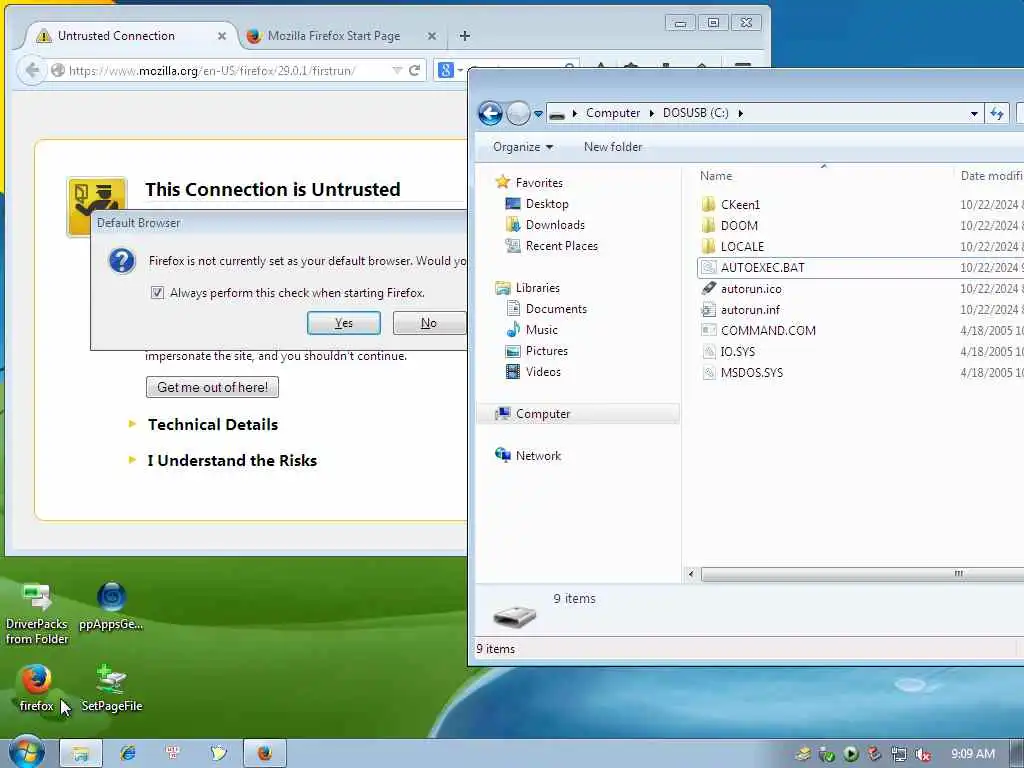Viewport: 1024px width, 768px height.
Task: Open the Music library
Action: [541, 330]
